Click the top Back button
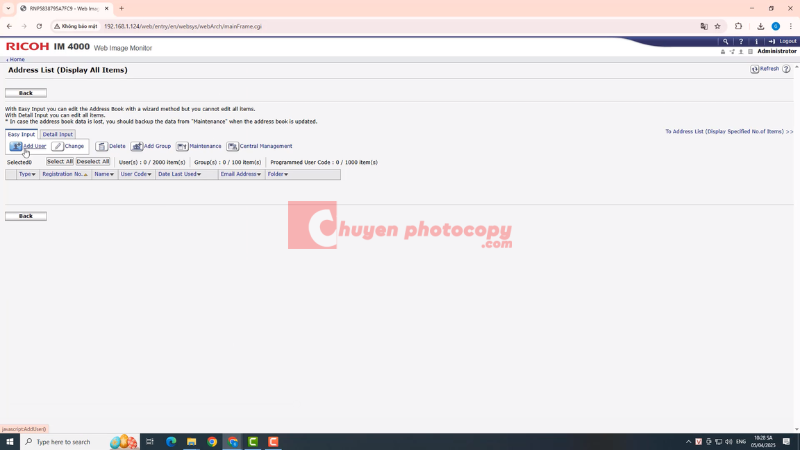 [x=26, y=93]
